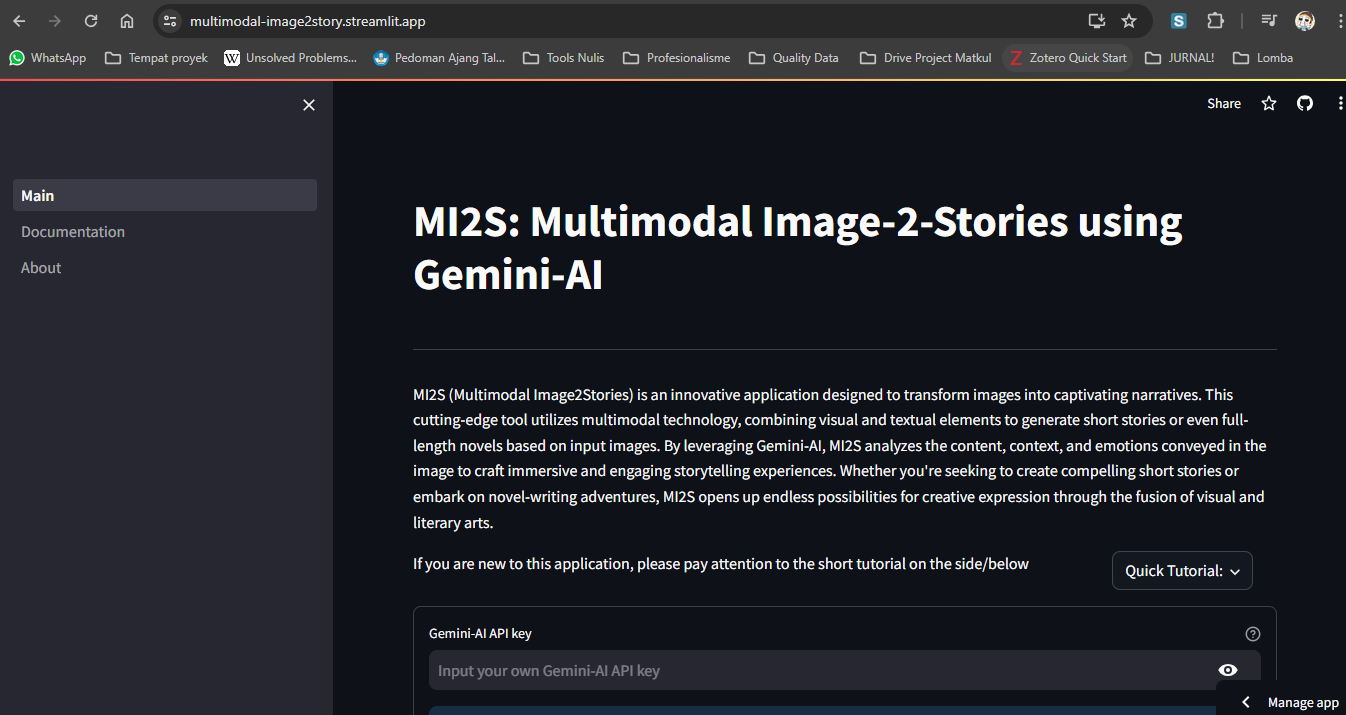This screenshot has height=715, width=1346.
Task: Open Zotero Quick Start bookmark
Action: pyautogui.click(x=1067, y=58)
